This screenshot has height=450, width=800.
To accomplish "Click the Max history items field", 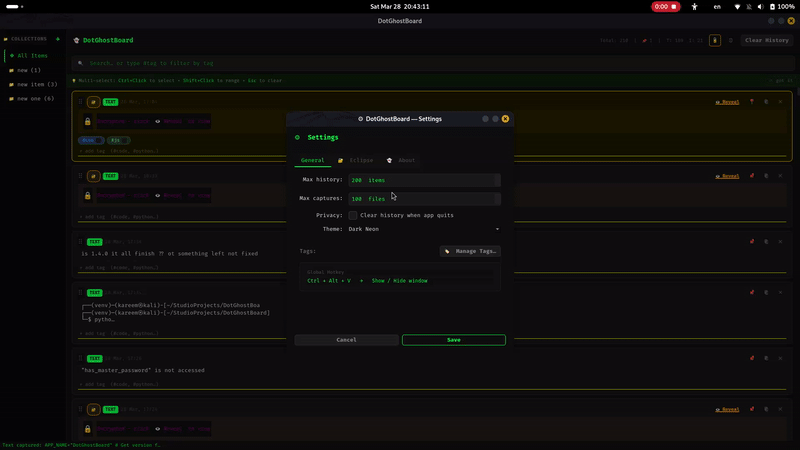I will (x=424, y=180).
